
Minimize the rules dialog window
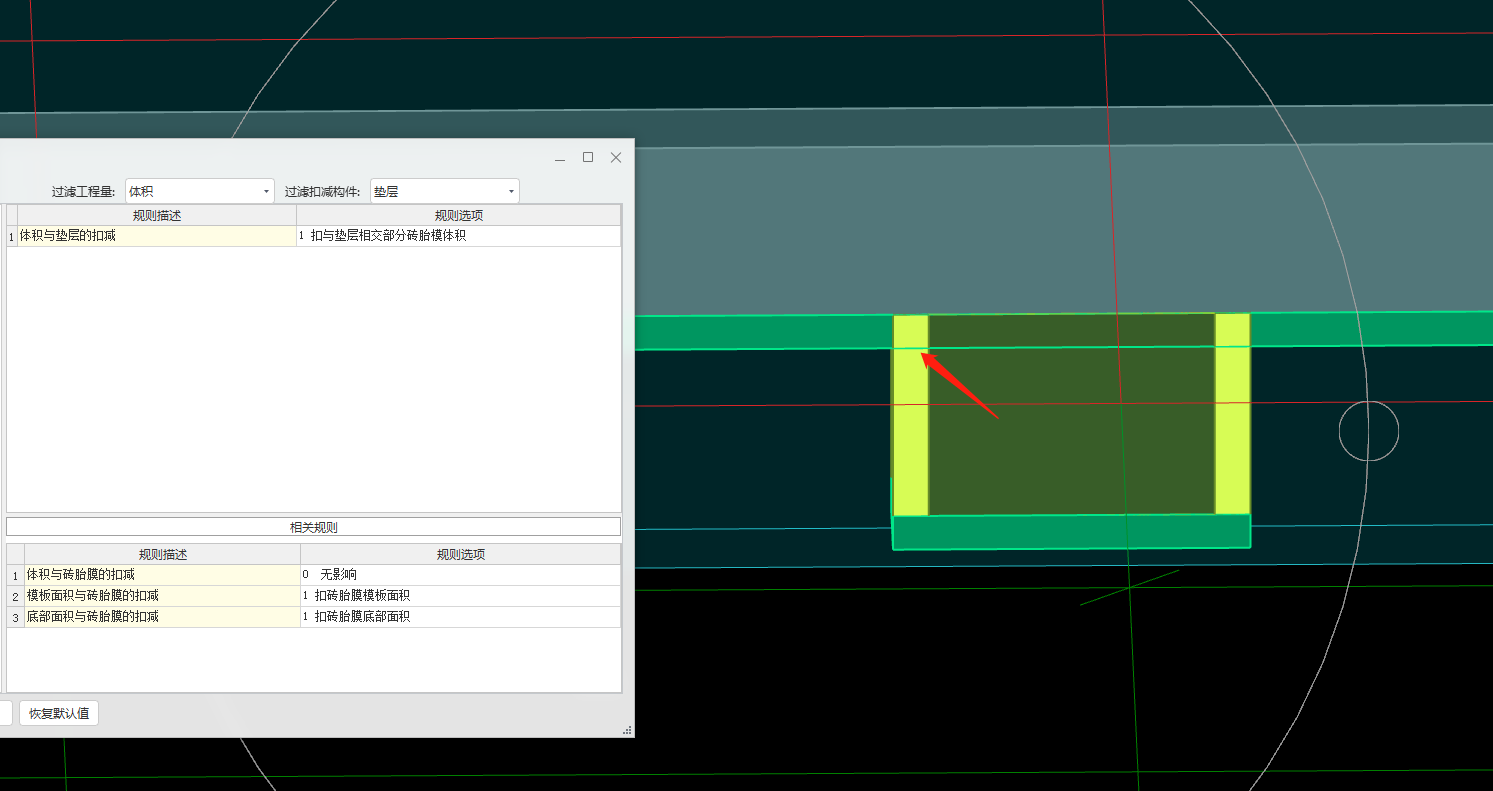(x=560, y=158)
